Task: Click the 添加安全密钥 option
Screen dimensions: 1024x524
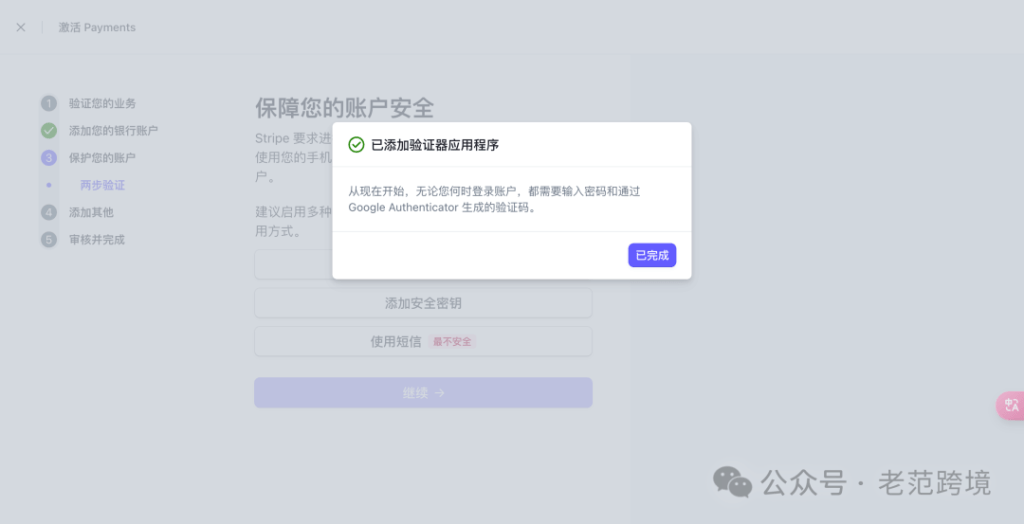Action: click(423, 303)
